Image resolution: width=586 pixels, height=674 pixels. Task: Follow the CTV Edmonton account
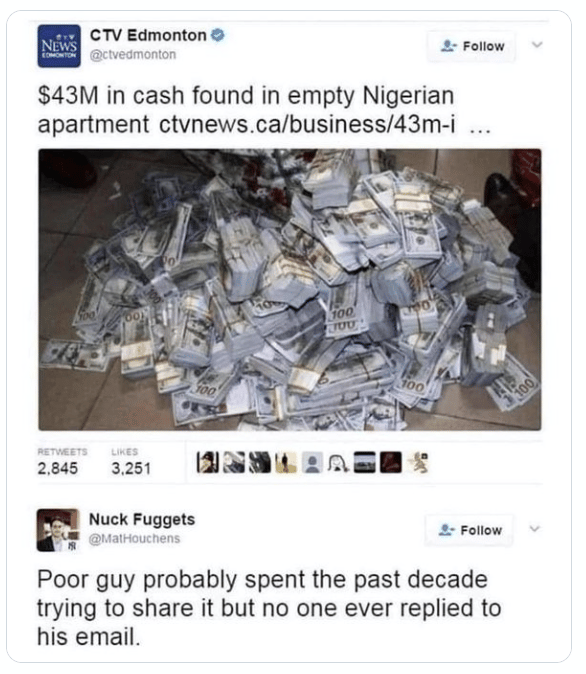[471, 46]
